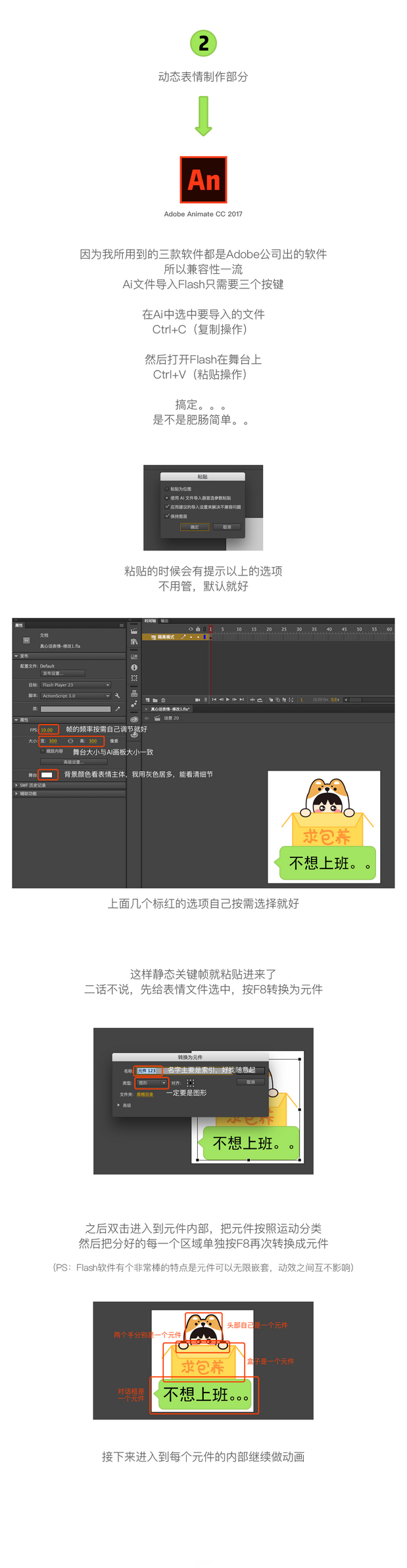Select the 隔离模式 layer in the timeline
Image resolution: width=407 pixels, height=1568 pixels.
175,637
